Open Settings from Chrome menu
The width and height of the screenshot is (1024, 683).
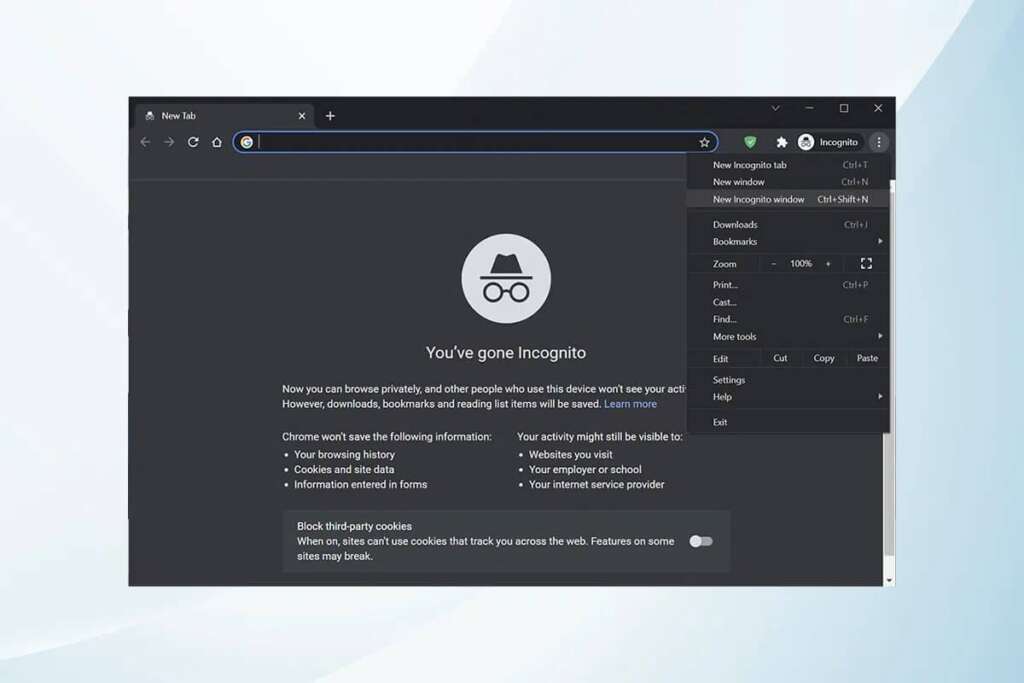[x=729, y=380]
